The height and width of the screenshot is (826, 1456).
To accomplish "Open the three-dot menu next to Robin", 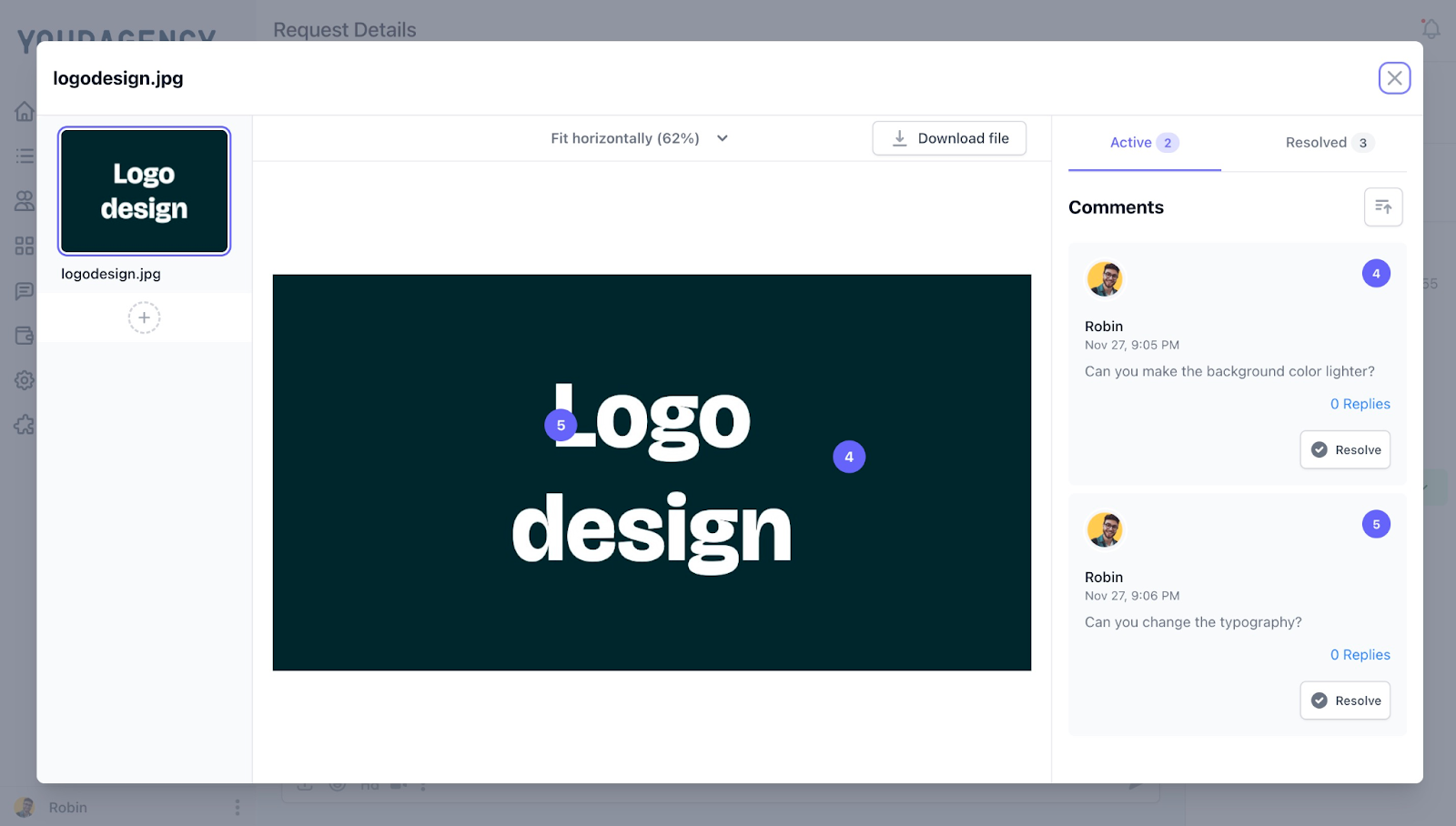I will (237, 807).
